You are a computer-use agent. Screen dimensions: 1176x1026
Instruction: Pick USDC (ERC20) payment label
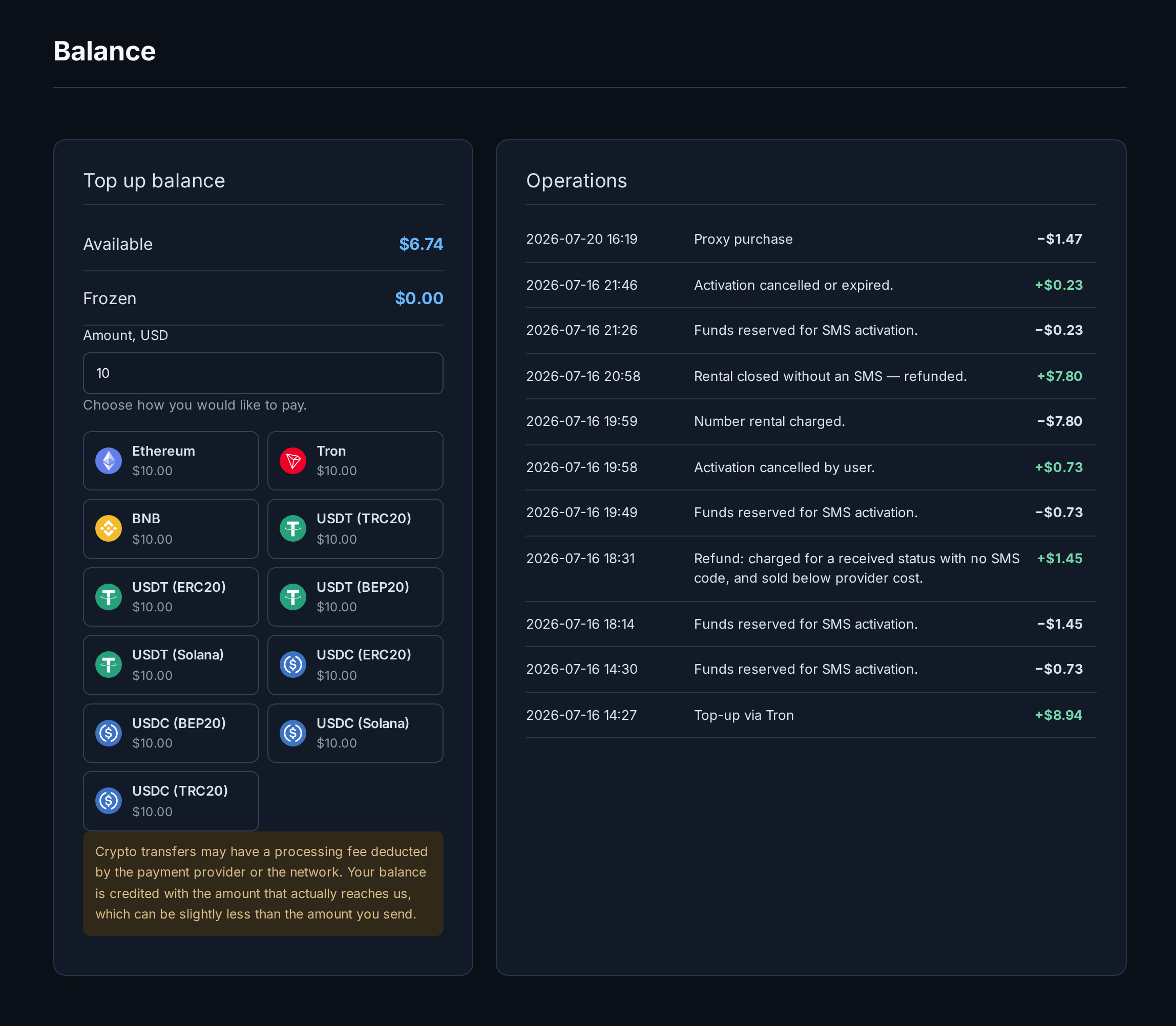pos(364,655)
